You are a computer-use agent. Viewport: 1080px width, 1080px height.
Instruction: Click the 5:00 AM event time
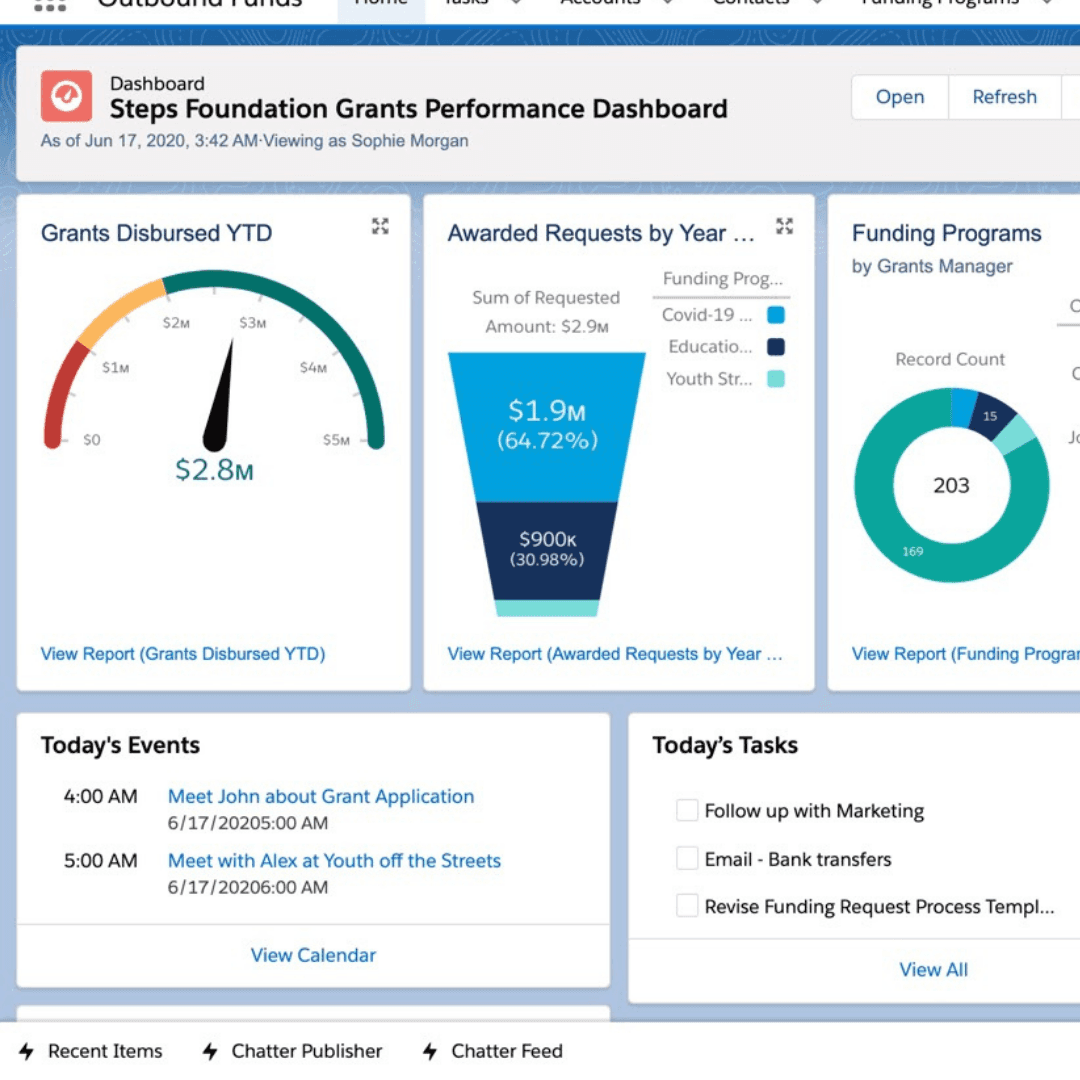101,860
